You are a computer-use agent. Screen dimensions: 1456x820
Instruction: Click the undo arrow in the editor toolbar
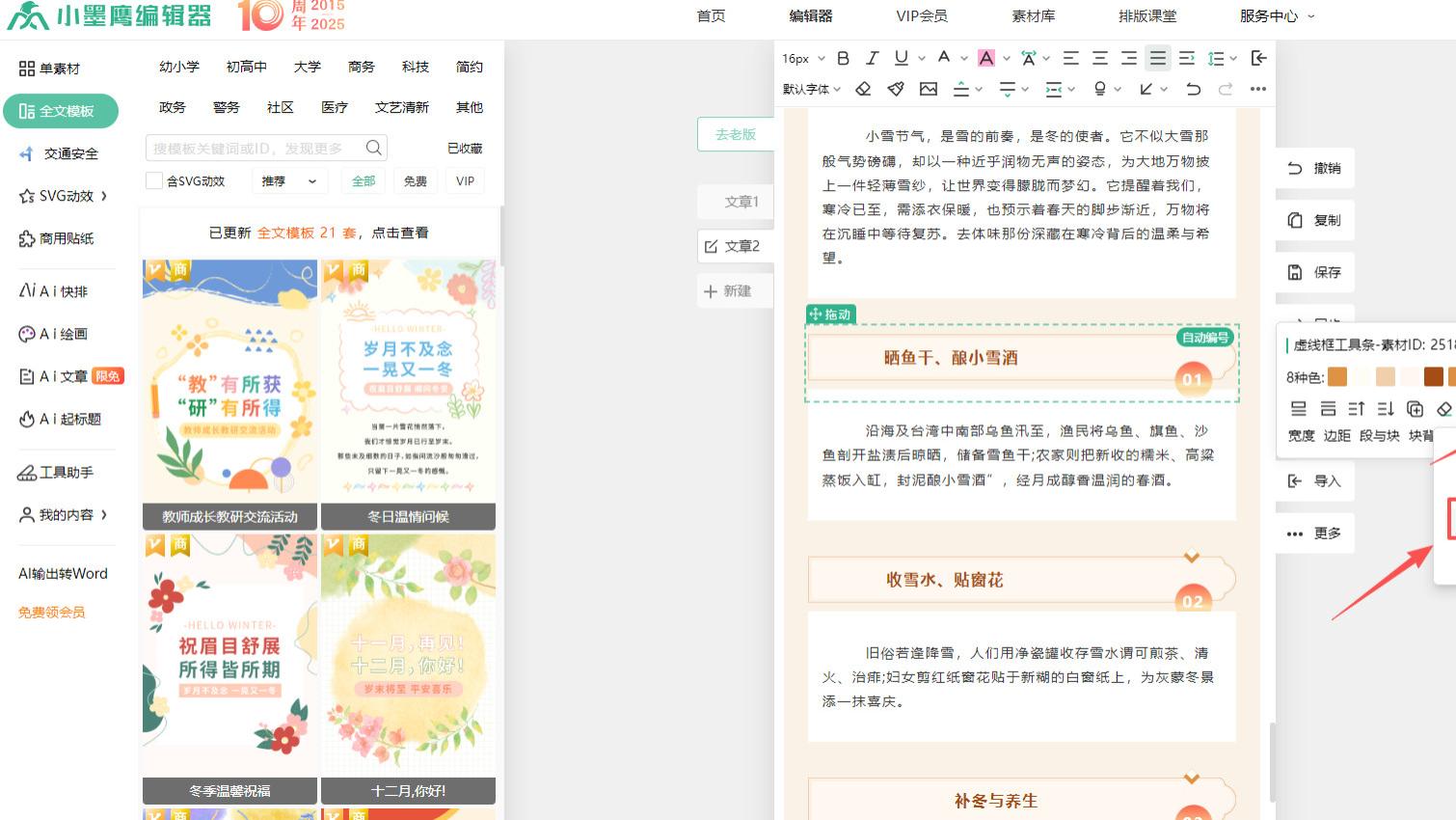pos(1193,89)
